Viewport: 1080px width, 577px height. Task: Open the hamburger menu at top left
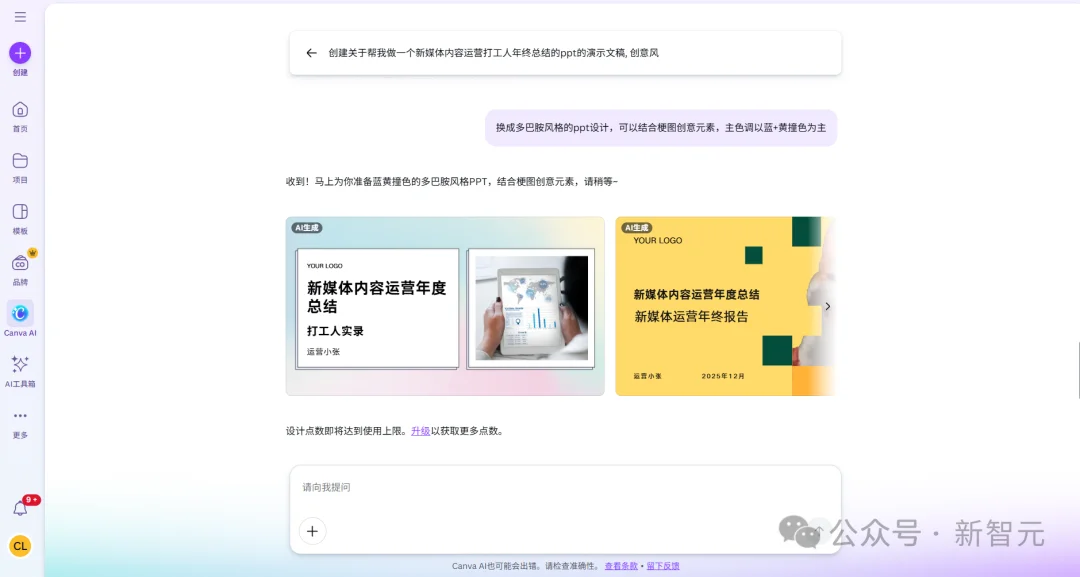(20, 16)
